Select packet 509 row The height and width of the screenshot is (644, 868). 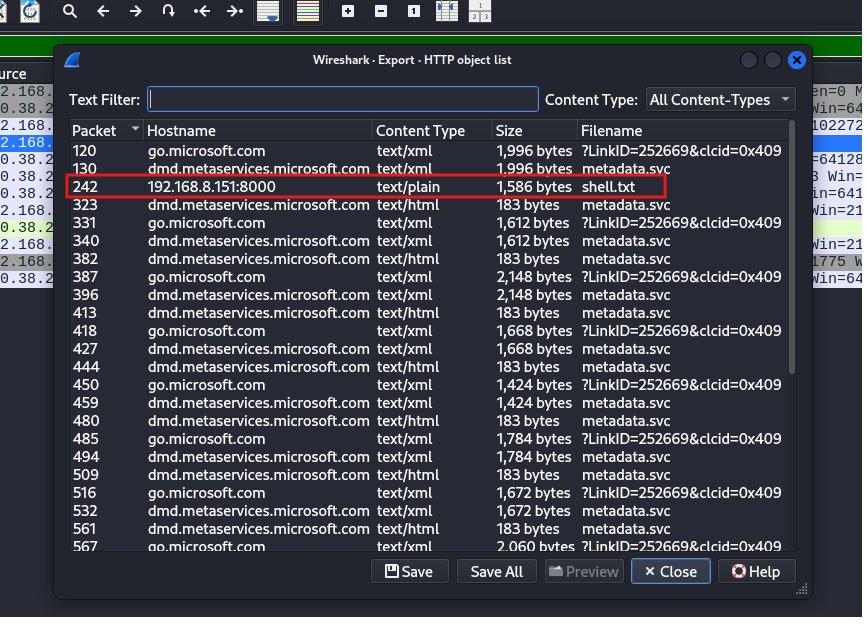[x=427, y=475]
